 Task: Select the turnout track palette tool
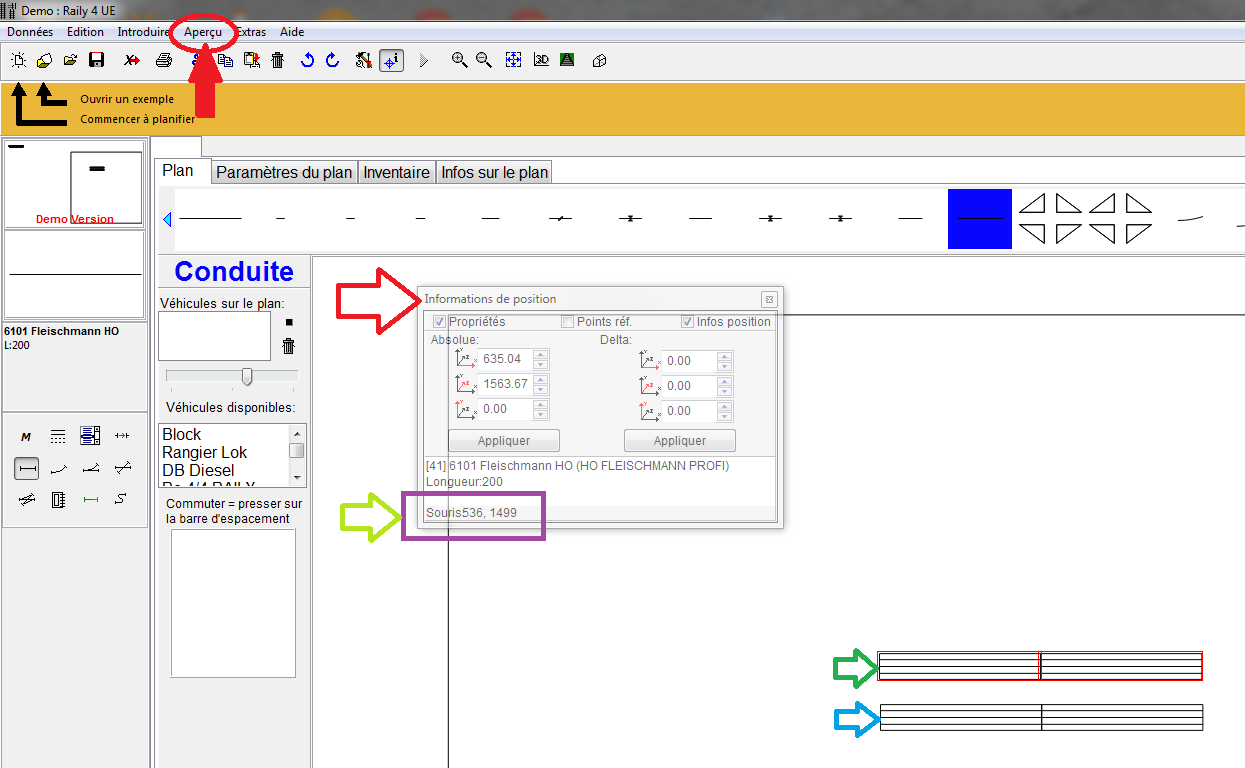[x=90, y=468]
